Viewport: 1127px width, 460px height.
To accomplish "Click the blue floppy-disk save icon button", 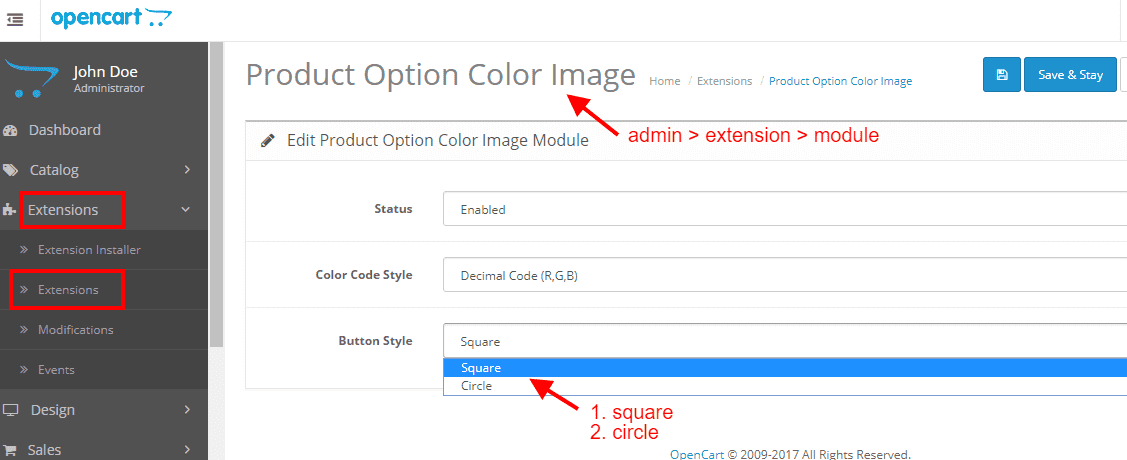I will (x=1001, y=75).
